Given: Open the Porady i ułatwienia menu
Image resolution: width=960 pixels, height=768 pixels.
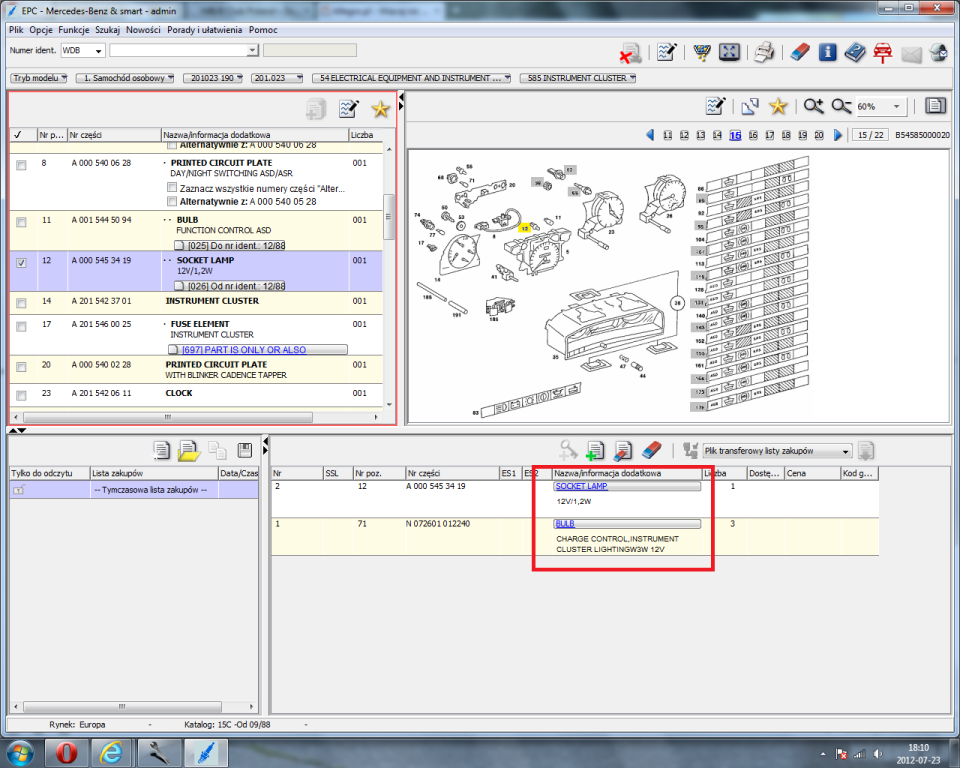Looking at the screenshot, I should [x=204, y=30].
